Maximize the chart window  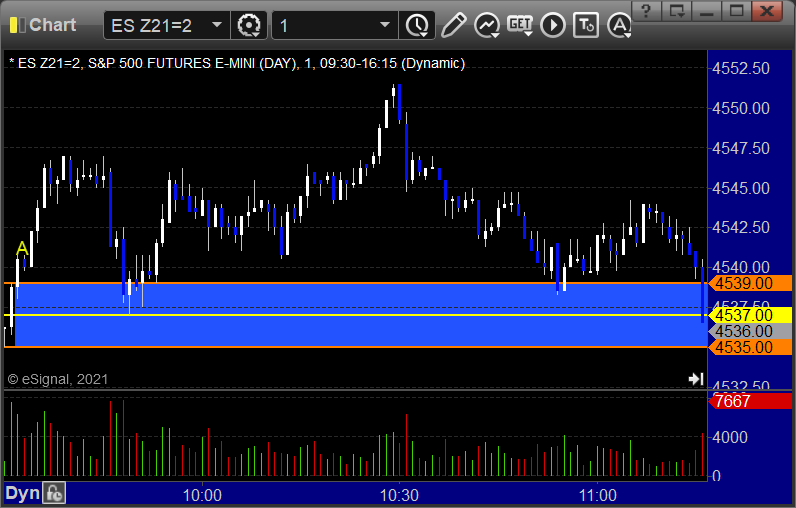tap(737, 11)
